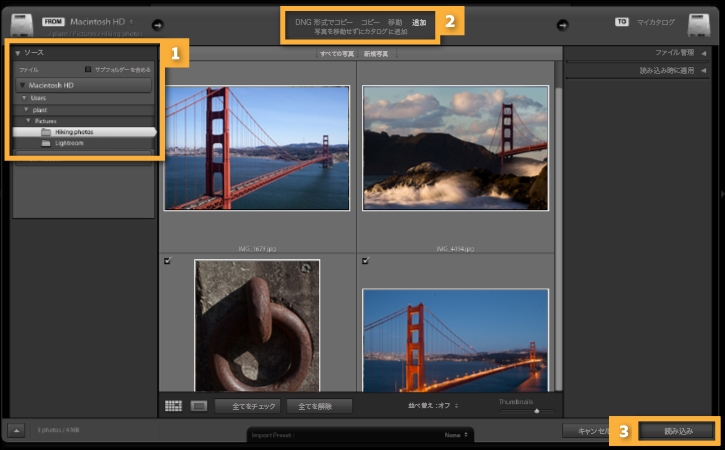The width and height of the screenshot is (725, 450).
Task: Enable the サブフォルダーを含める checkbox
Action: click(88, 69)
